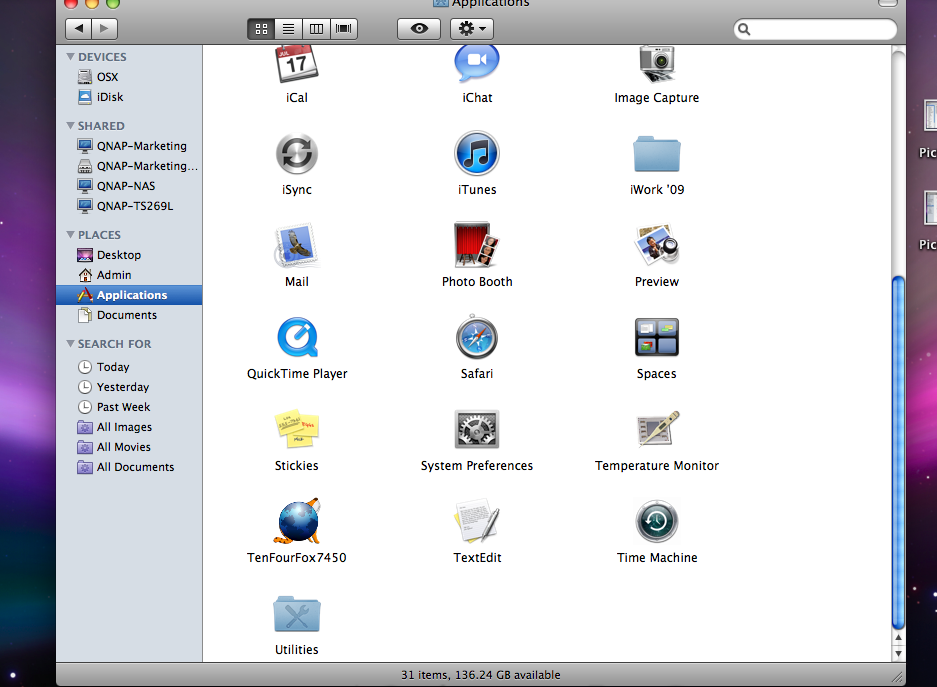Click the Finder search field
Viewport: 937px width, 687px height.
tap(815, 29)
